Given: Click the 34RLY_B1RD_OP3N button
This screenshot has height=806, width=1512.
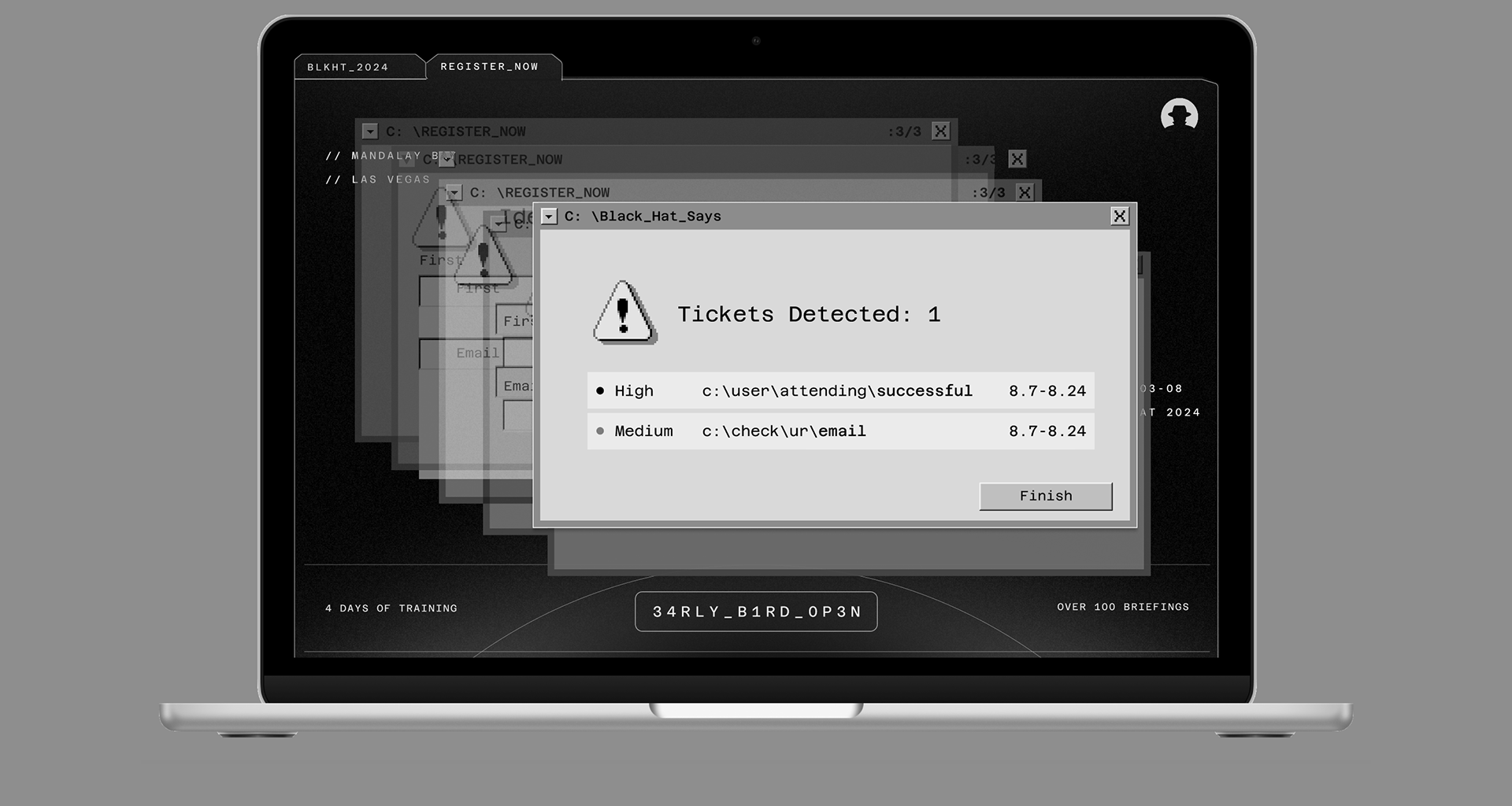Looking at the screenshot, I should coord(756,612).
